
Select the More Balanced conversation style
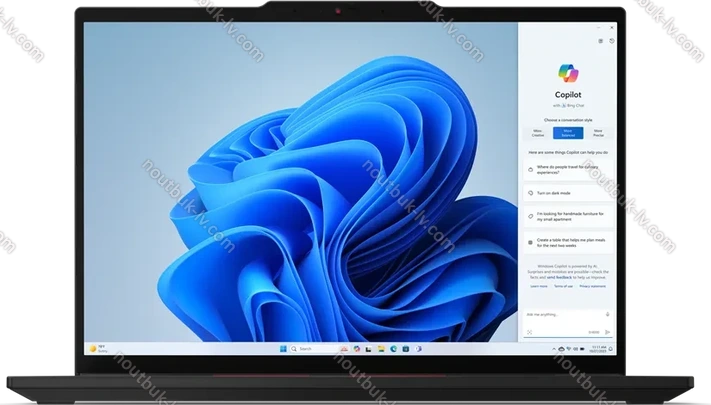coord(568,132)
